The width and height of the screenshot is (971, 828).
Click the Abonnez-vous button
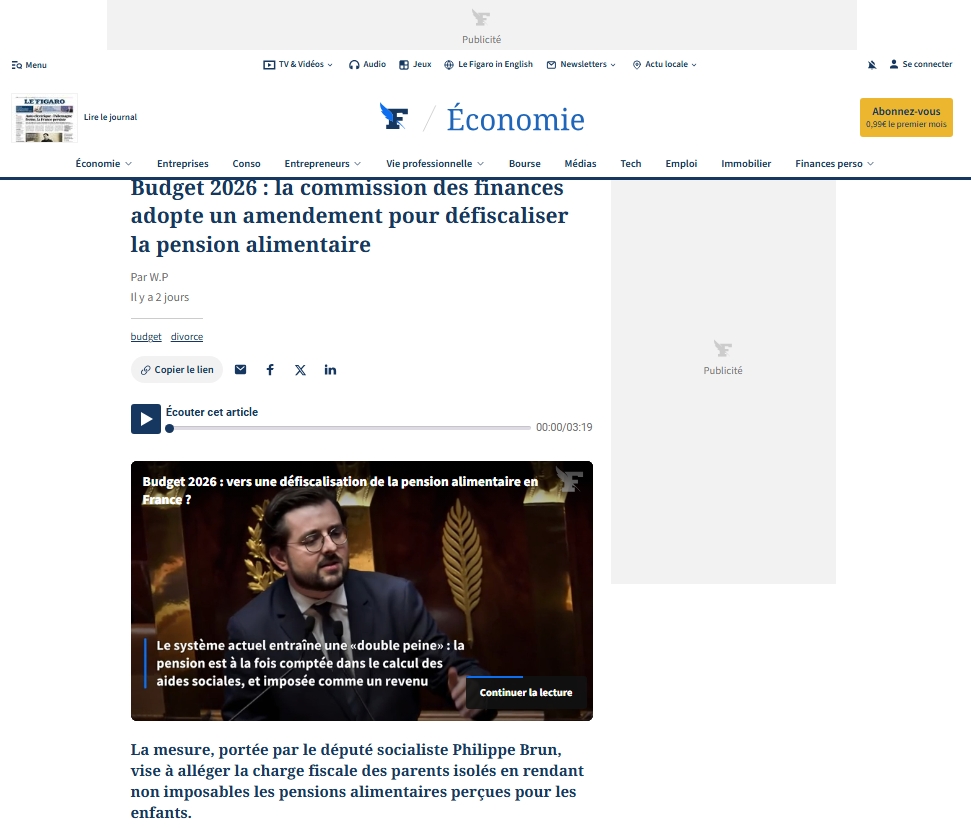click(906, 117)
